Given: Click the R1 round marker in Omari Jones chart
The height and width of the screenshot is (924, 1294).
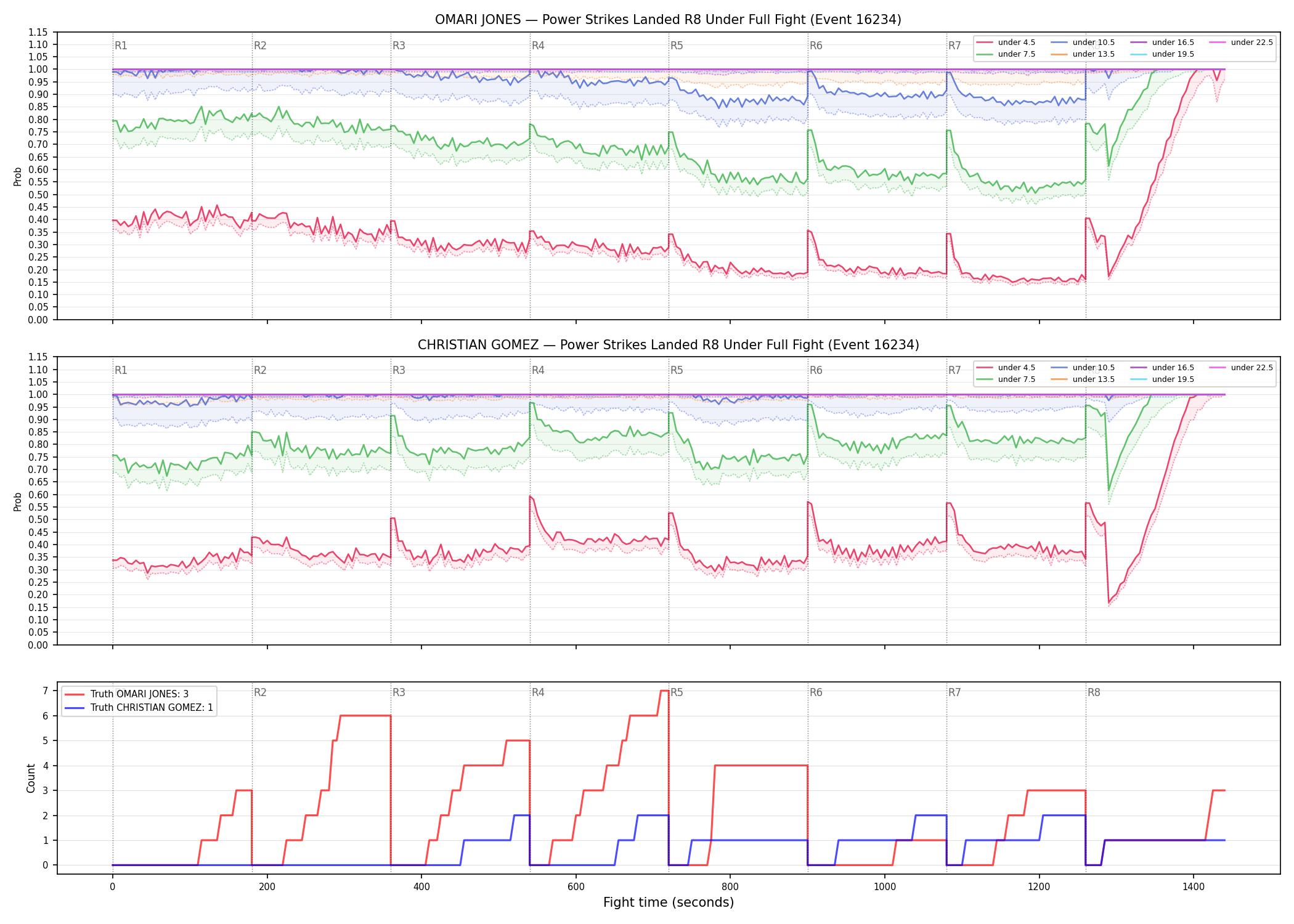Looking at the screenshot, I should (121, 46).
